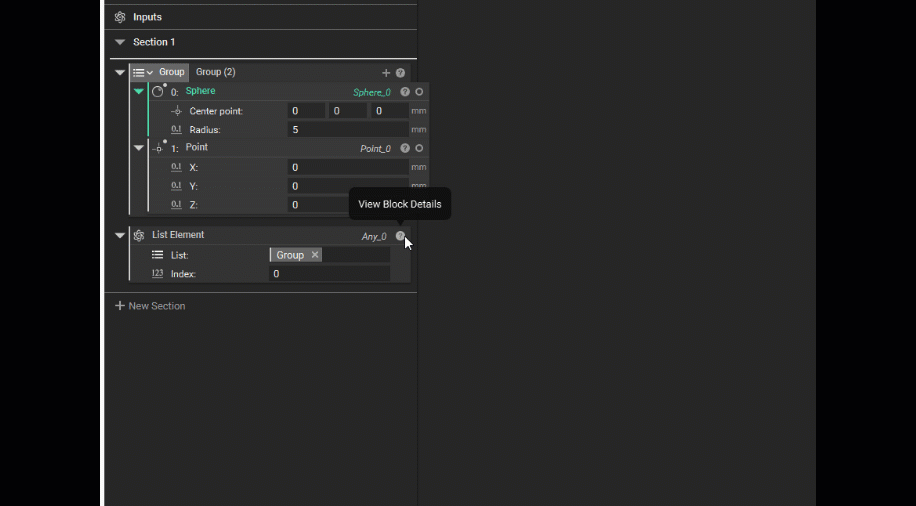
Task: Click the Point_0 variable name
Action: [375, 149]
